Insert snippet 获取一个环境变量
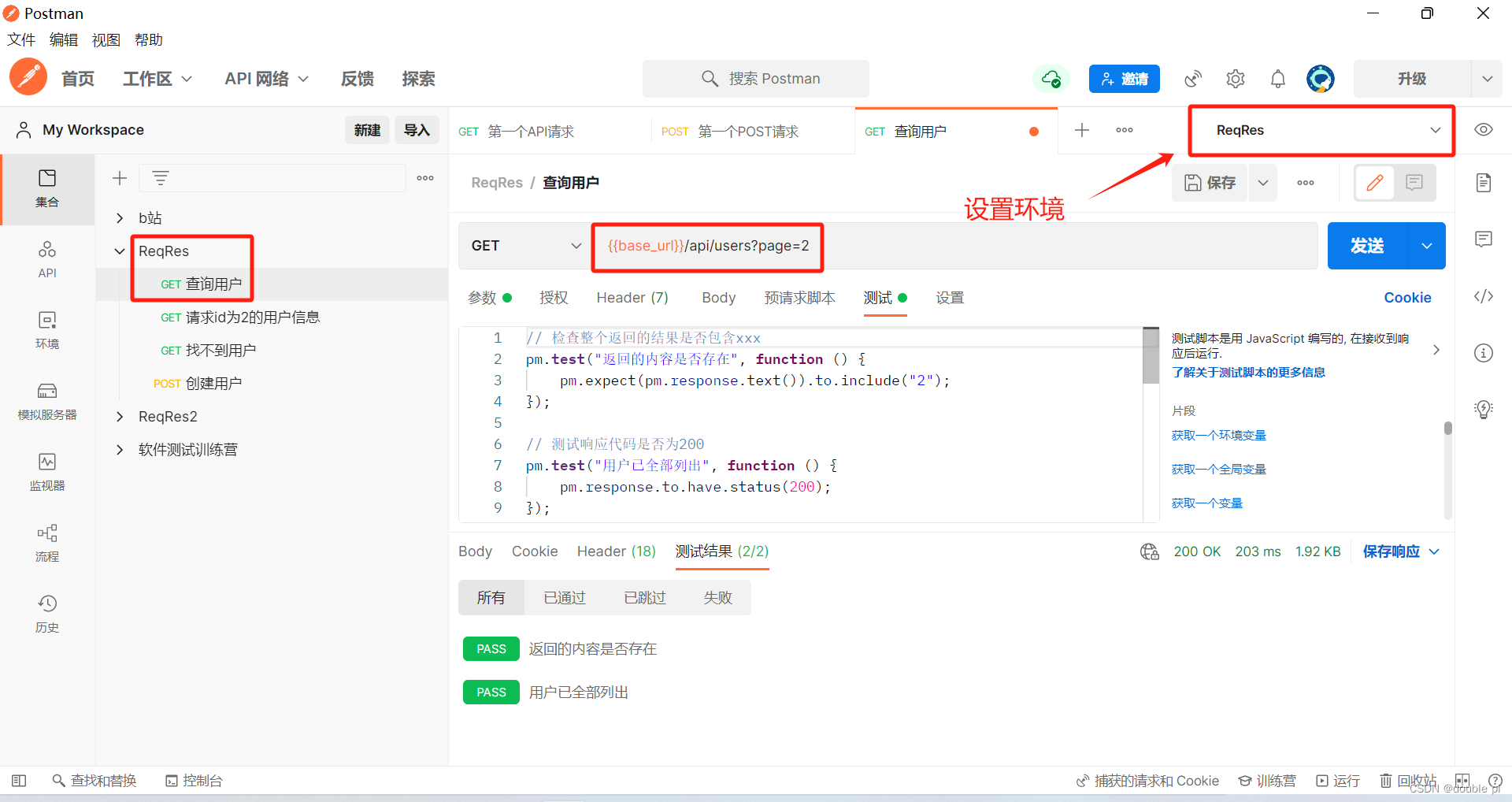 [x=1218, y=436]
